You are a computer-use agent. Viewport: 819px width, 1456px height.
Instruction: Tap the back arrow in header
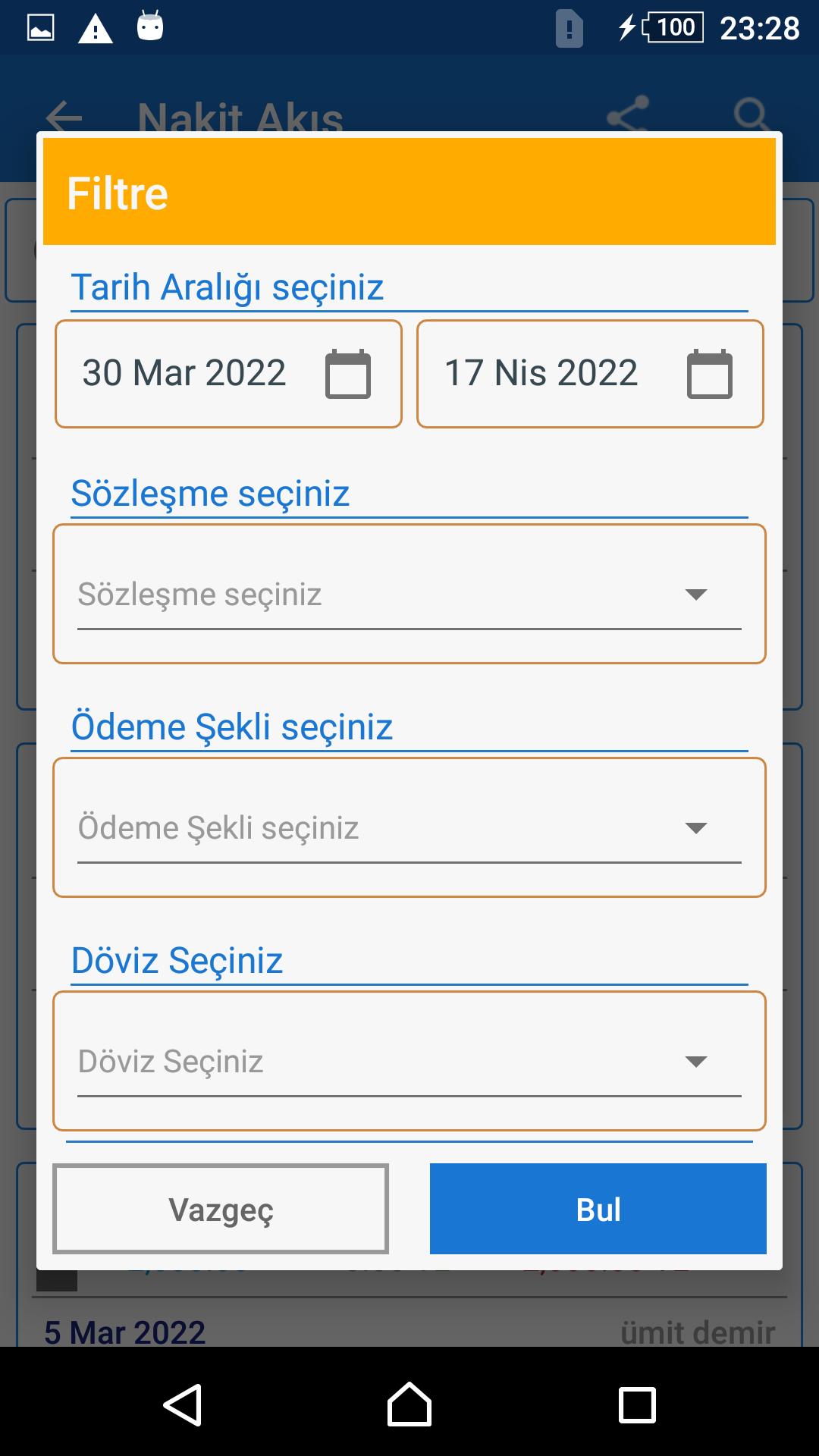point(64,118)
